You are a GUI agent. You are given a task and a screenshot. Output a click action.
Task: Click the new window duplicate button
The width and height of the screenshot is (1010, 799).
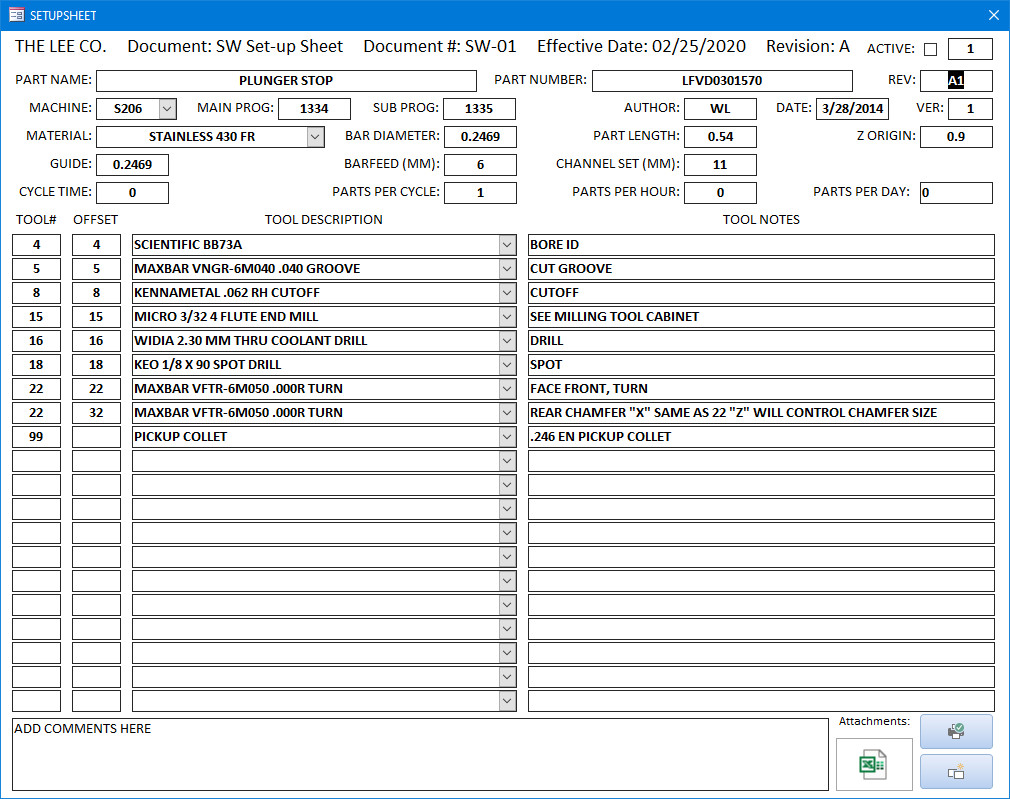pos(956,771)
